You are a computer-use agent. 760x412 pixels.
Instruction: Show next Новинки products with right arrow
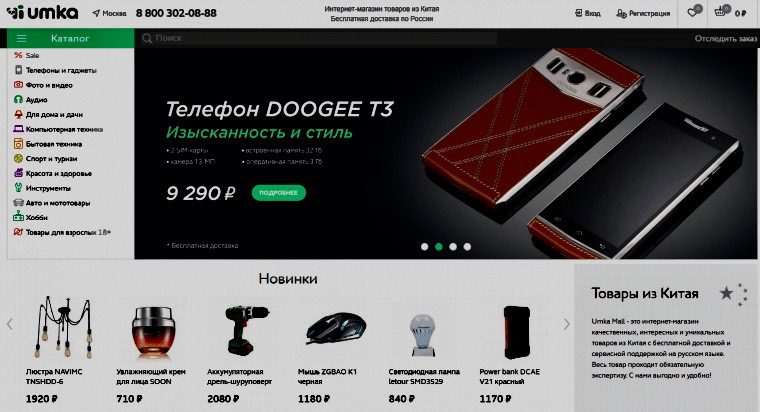[x=567, y=324]
